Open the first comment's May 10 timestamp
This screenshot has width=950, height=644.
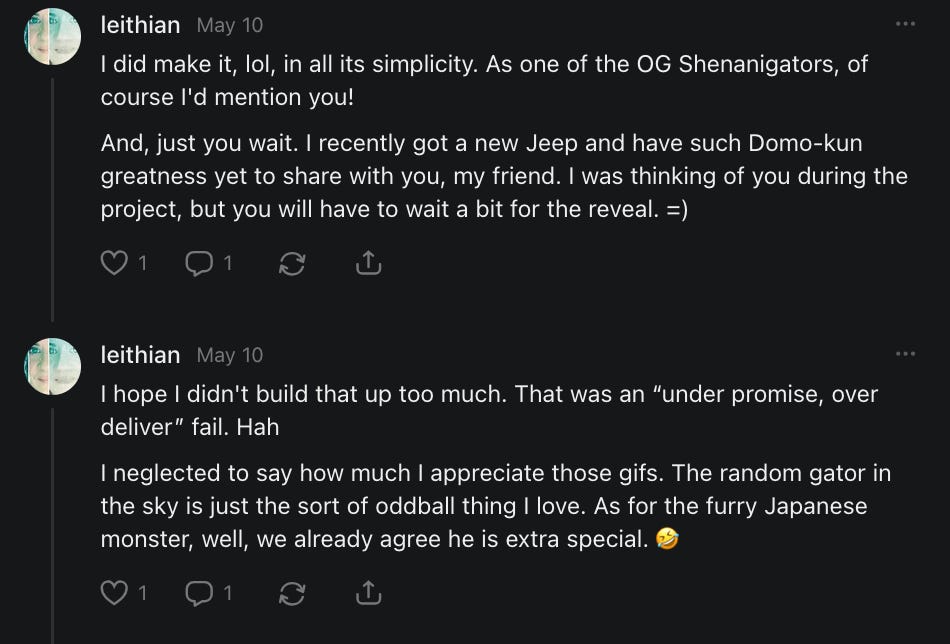click(x=230, y=25)
